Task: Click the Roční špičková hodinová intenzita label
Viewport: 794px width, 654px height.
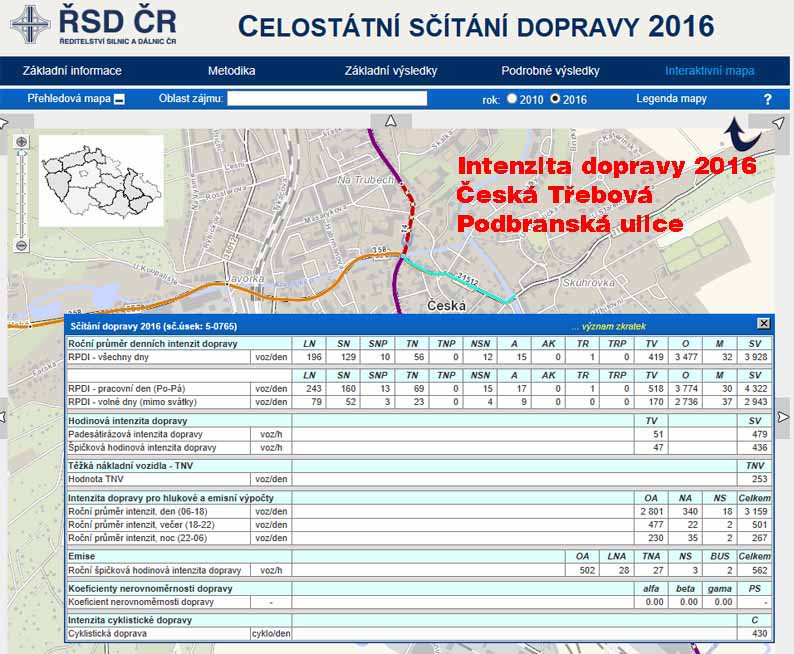Action: pos(154,570)
